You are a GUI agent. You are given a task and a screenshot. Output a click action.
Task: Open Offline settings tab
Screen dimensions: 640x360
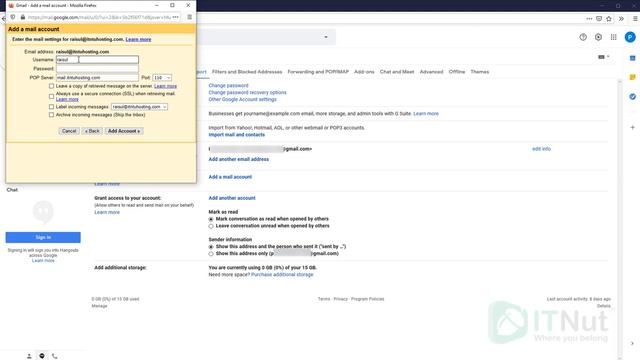(457, 72)
